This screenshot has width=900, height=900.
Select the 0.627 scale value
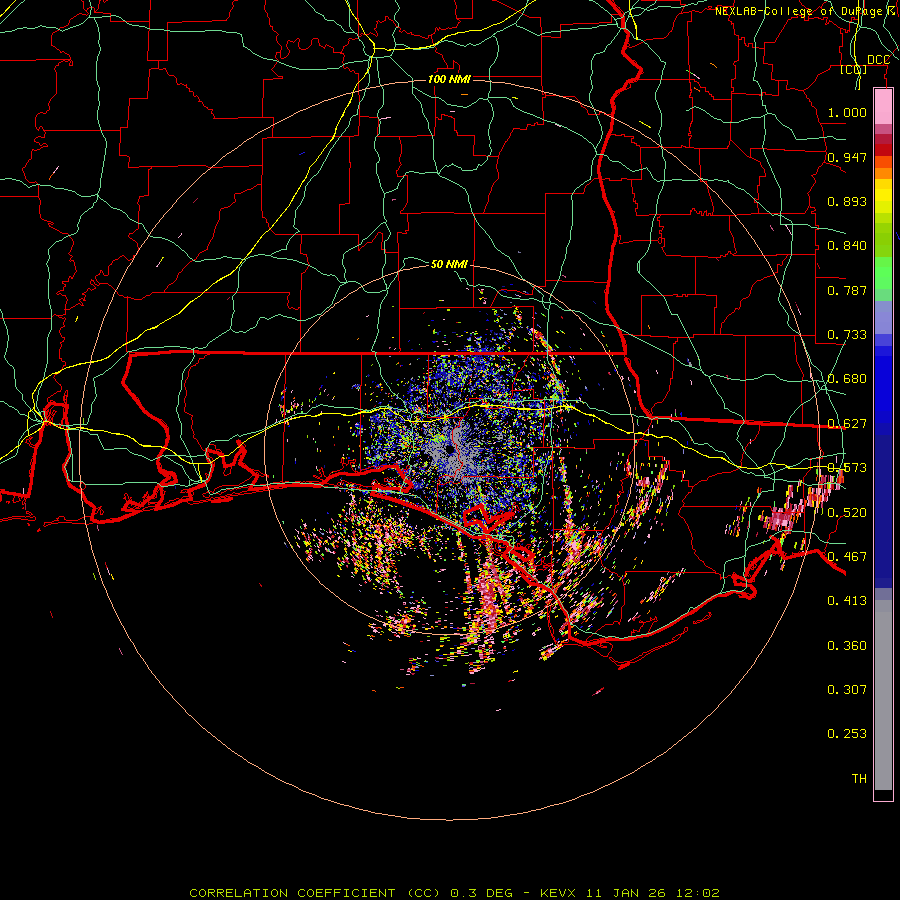pos(847,424)
